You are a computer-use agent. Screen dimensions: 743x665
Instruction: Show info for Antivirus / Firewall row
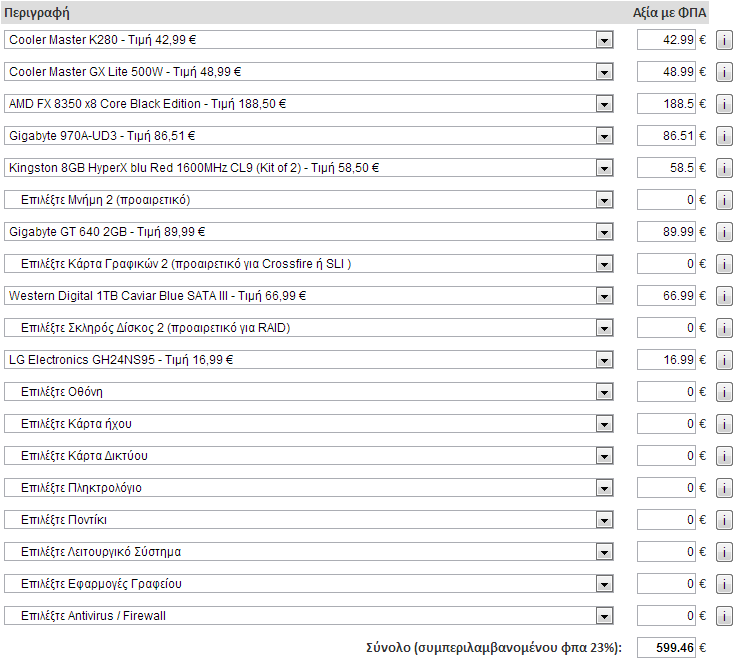coord(724,616)
